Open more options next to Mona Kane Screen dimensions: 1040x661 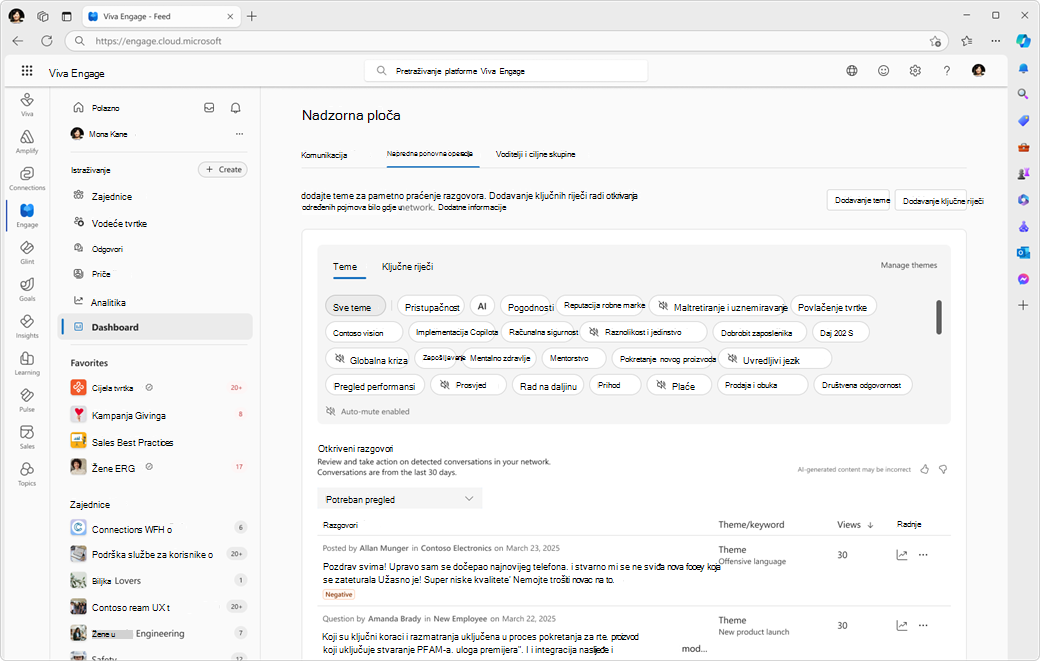coord(239,134)
